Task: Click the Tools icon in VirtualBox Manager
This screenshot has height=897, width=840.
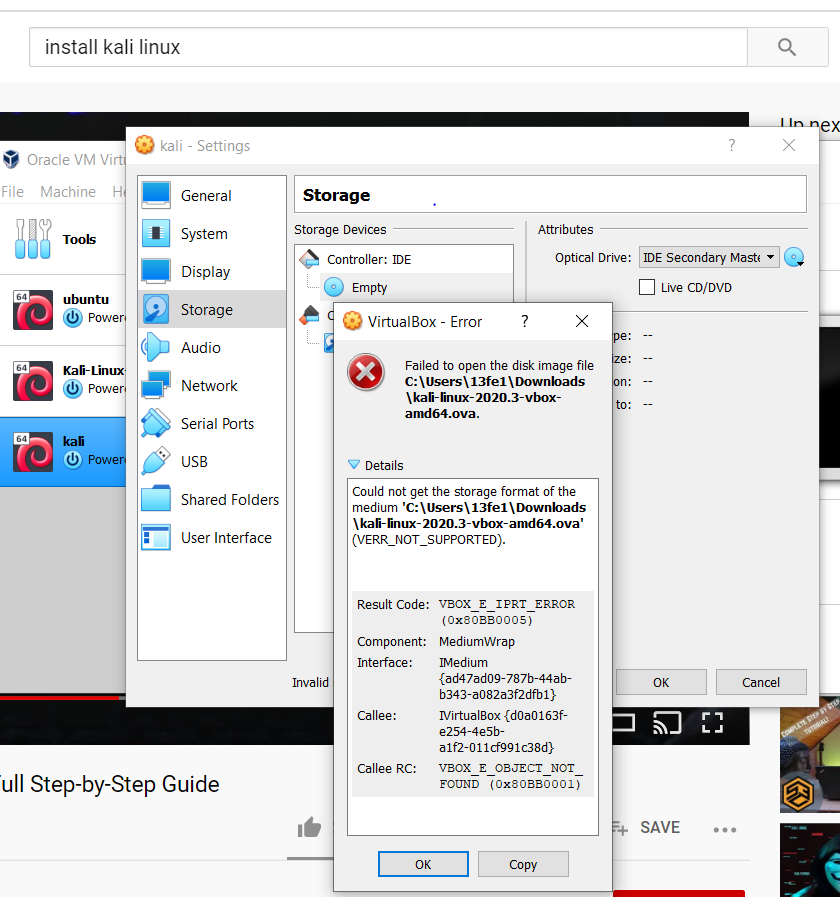Action: [x=33, y=239]
